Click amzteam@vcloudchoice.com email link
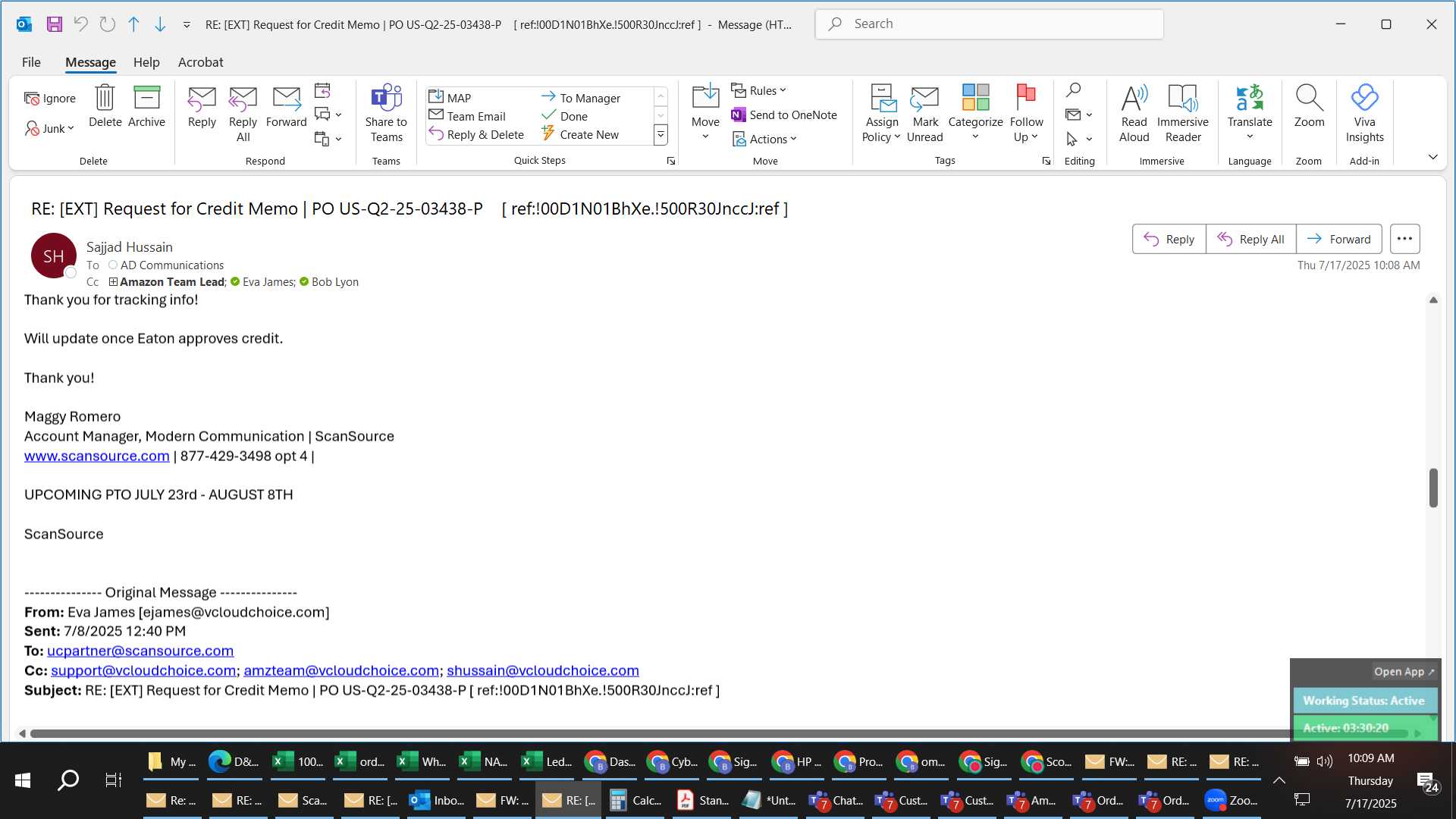 click(341, 670)
